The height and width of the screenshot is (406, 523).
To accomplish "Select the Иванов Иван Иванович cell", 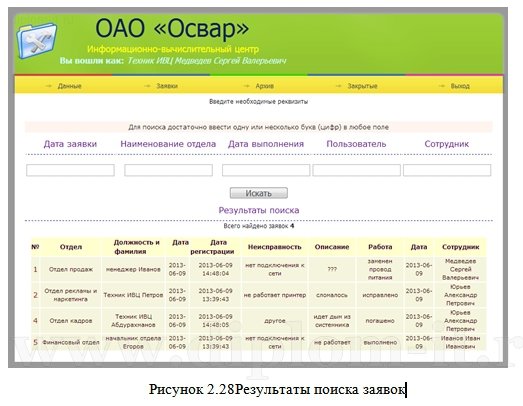I will point(460,342).
